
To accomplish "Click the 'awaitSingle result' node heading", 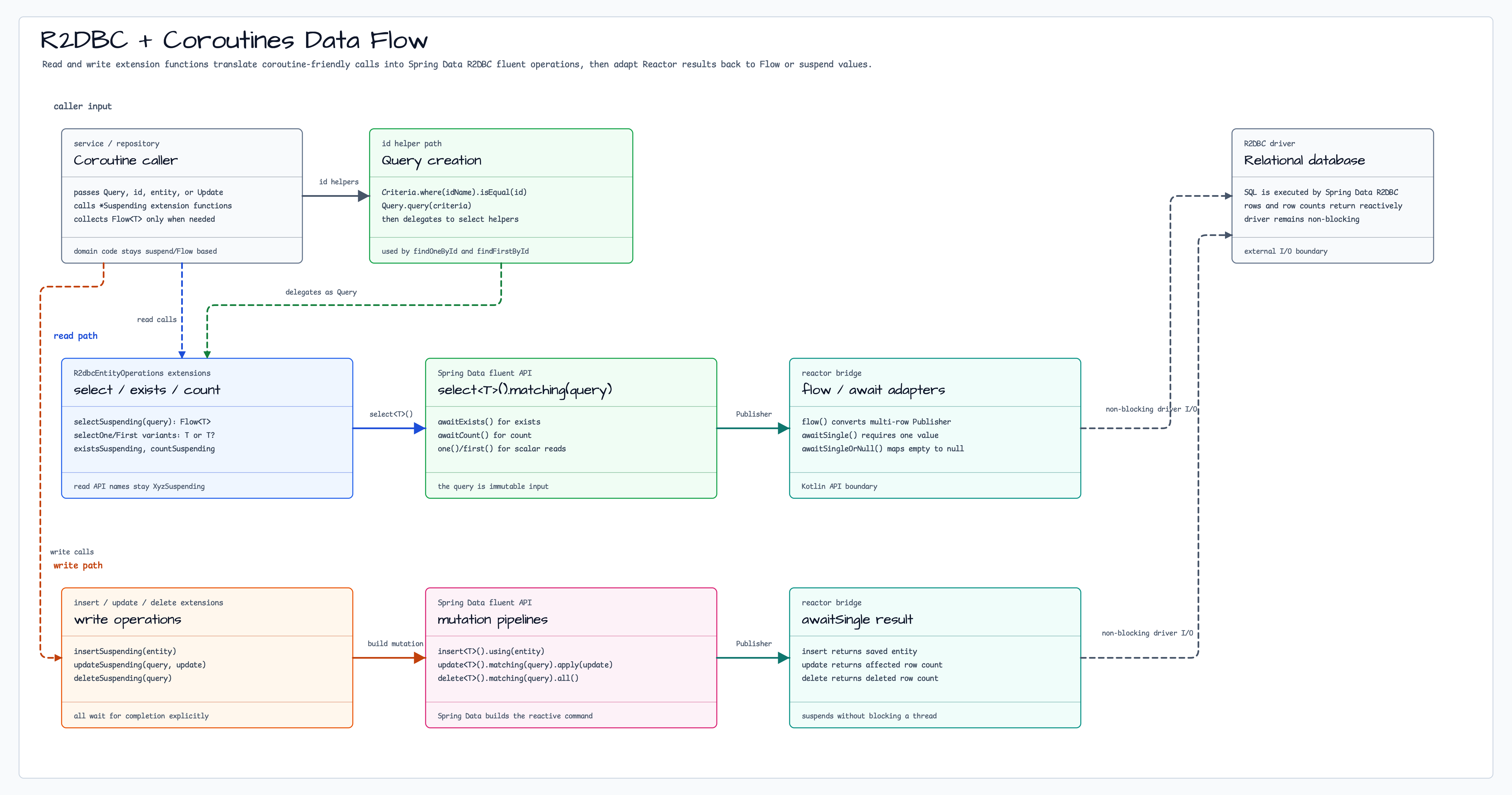I will click(x=858, y=620).
